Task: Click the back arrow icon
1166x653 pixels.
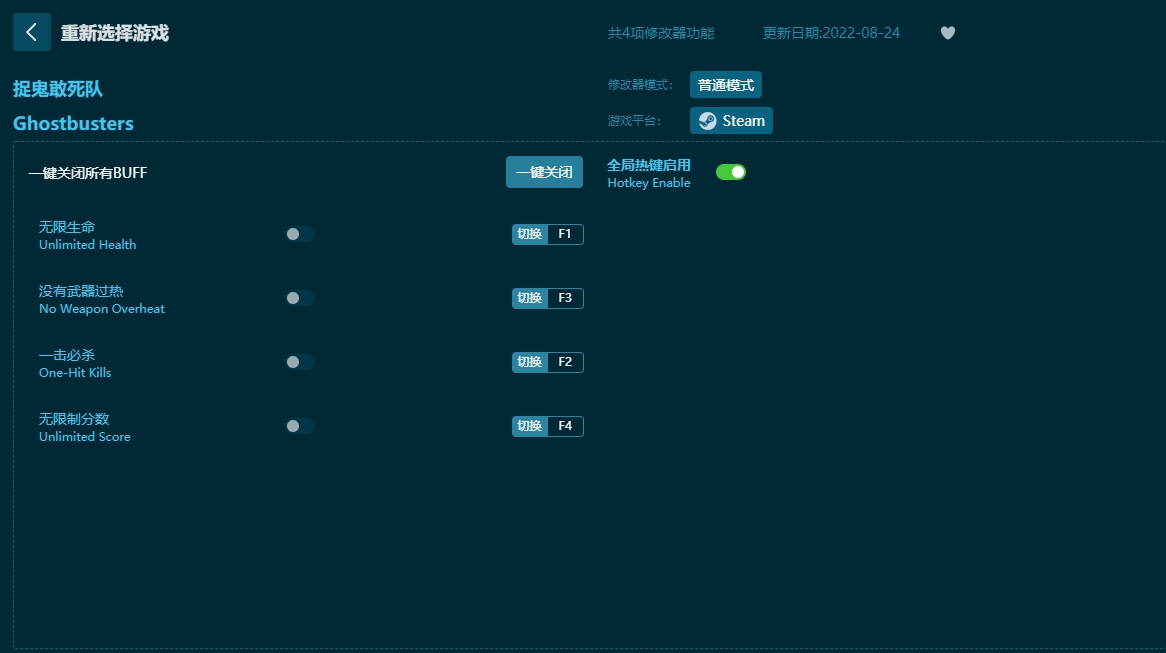Action: click(x=32, y=32)
